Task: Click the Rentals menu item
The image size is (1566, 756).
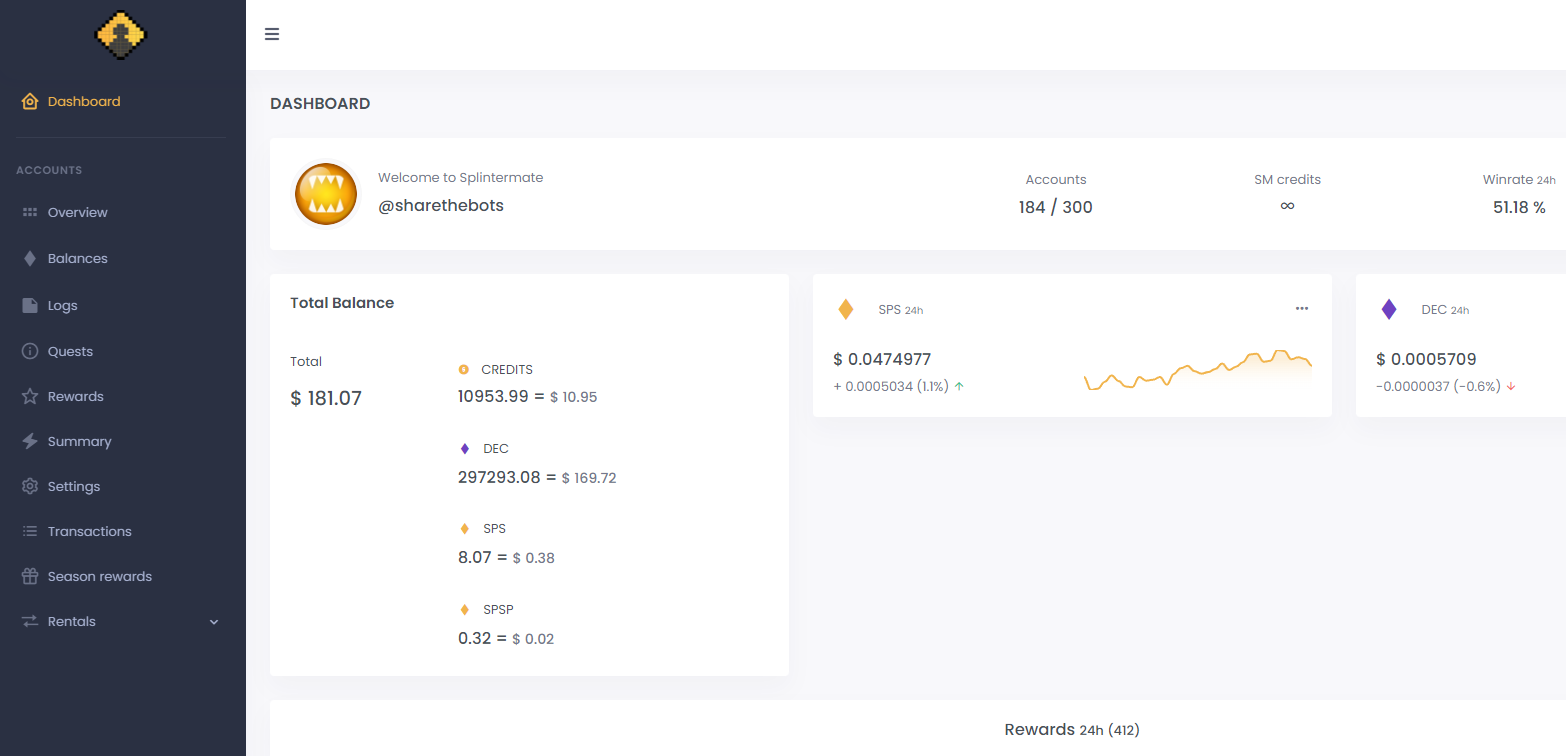Action: pos(72,621)
